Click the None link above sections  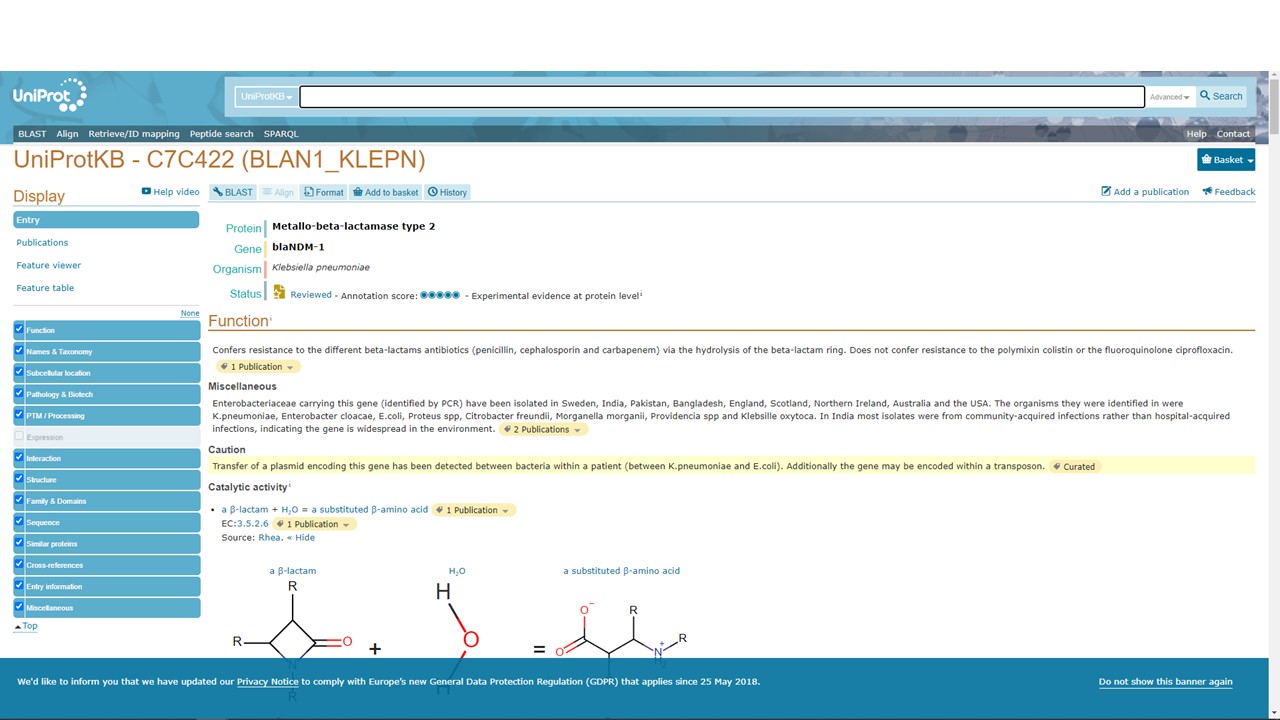pyautogui.click(x=190, y=313)
